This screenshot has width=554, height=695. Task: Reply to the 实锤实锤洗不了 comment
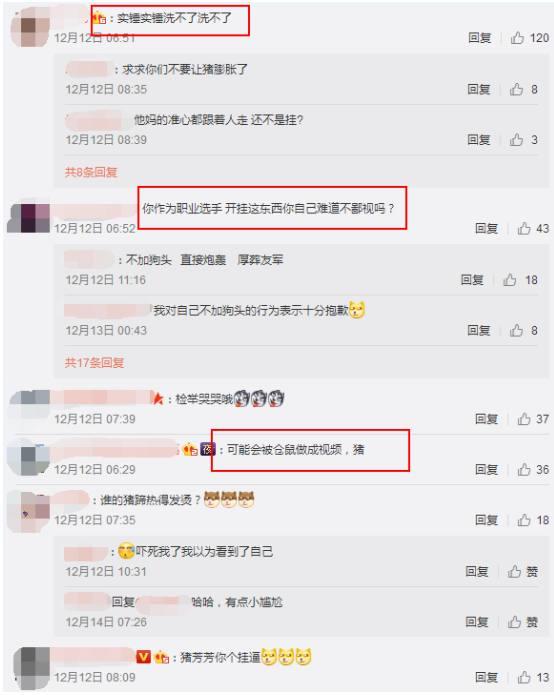(480, 38)
